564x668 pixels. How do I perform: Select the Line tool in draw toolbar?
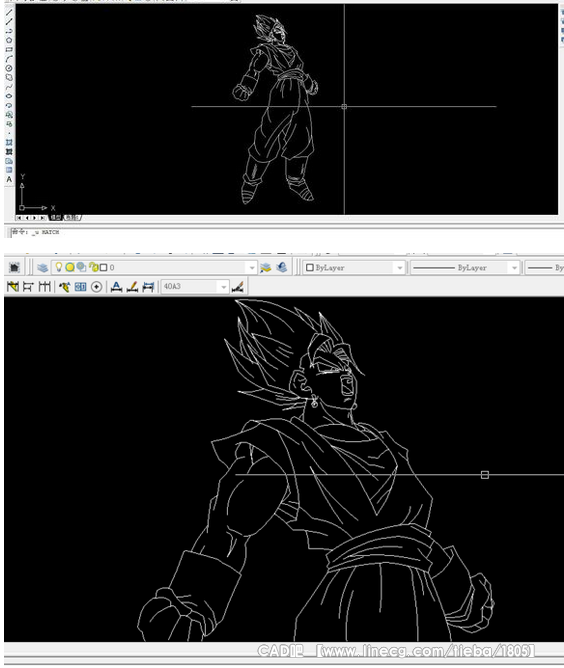coord(9,12)
